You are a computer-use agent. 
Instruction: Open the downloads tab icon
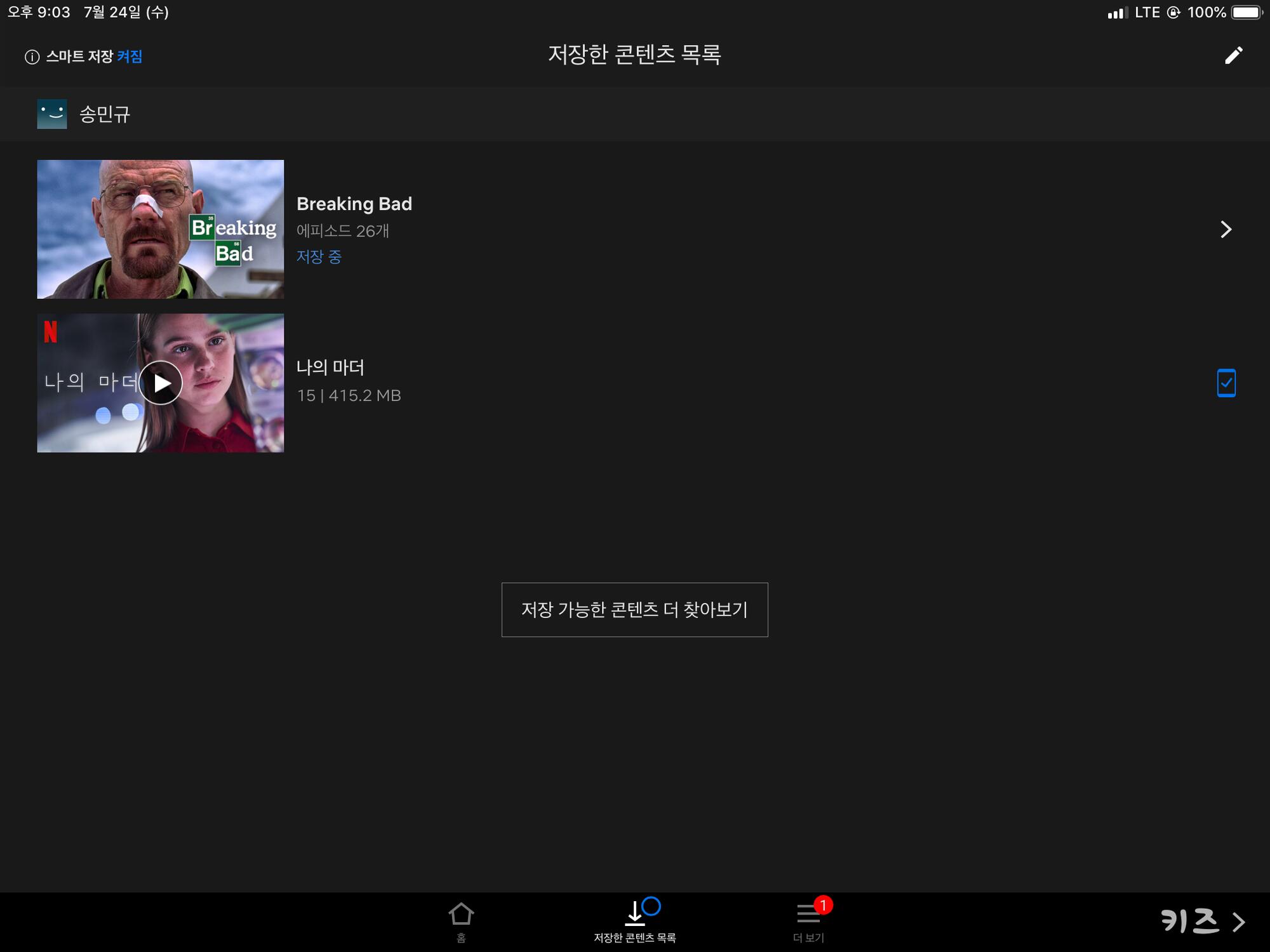(x=635, y=913)
